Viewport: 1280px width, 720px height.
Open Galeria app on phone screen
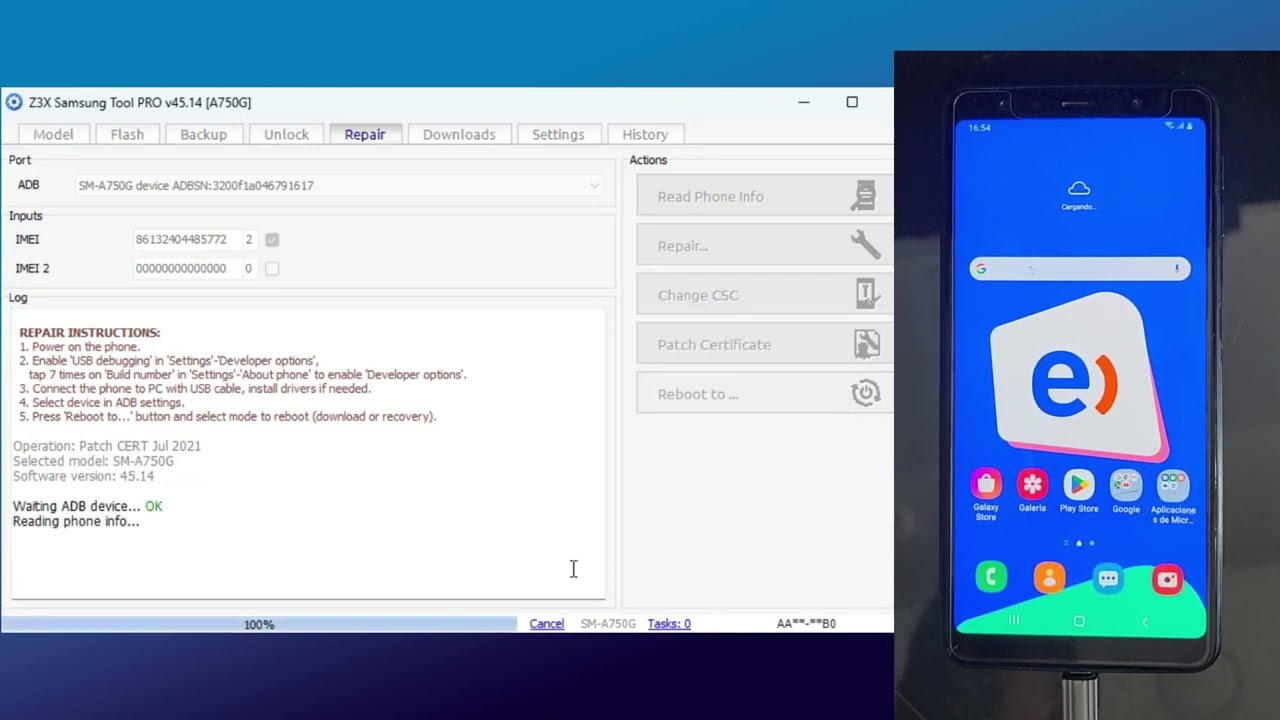tap(1032, 485)
